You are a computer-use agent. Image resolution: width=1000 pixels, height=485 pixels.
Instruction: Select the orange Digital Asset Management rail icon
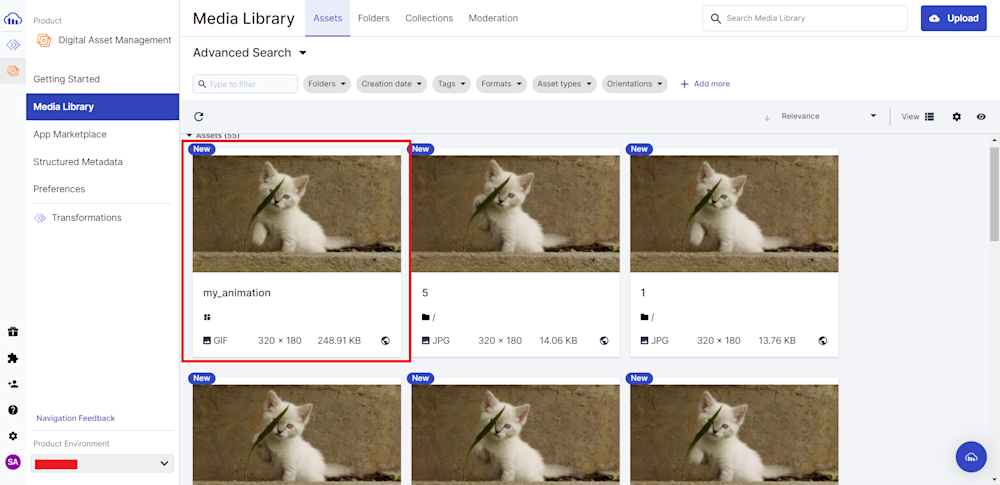[13, 71]
